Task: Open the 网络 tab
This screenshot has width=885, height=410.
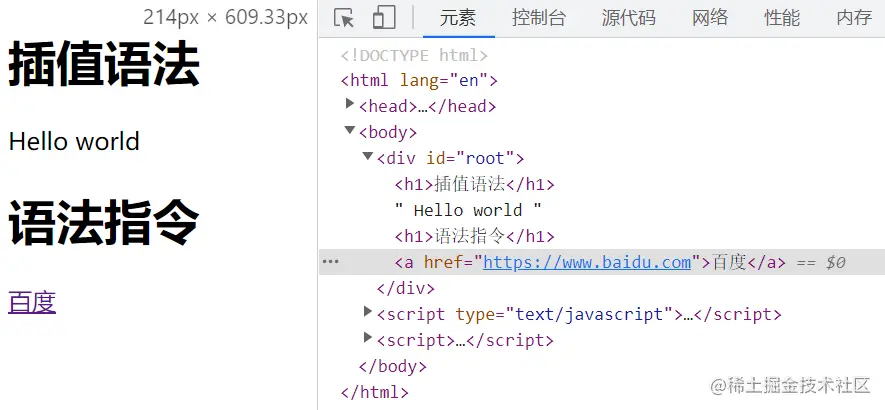Action: 710,18
